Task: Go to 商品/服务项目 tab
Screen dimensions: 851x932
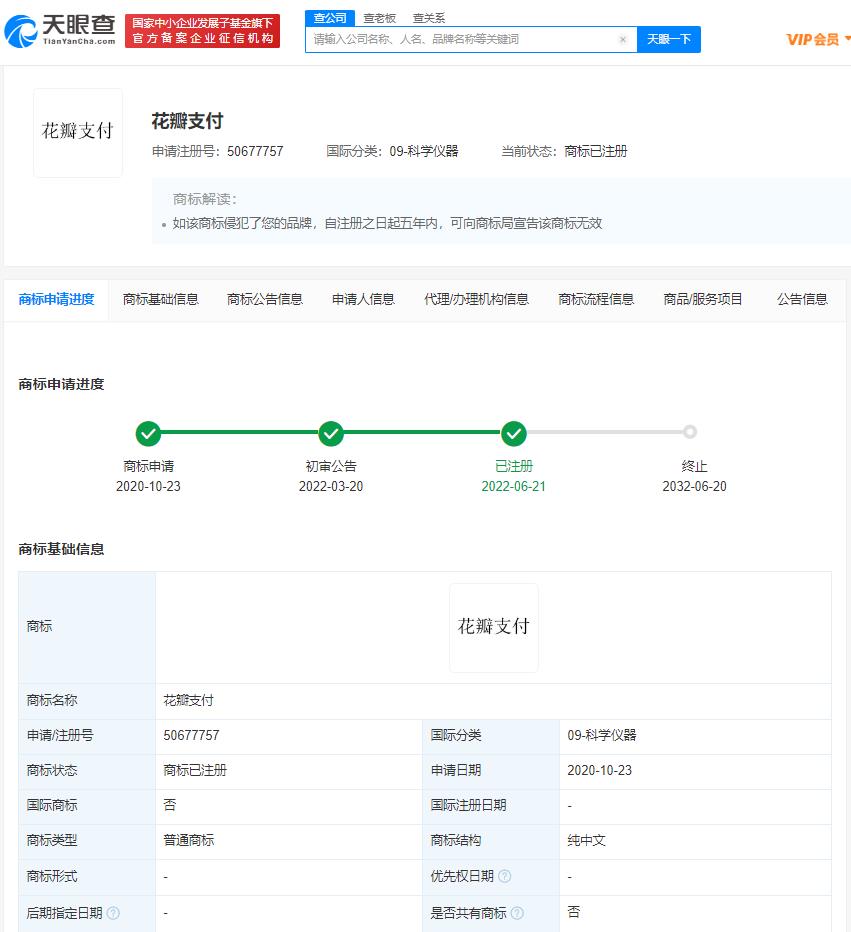Action: [703, 299]
